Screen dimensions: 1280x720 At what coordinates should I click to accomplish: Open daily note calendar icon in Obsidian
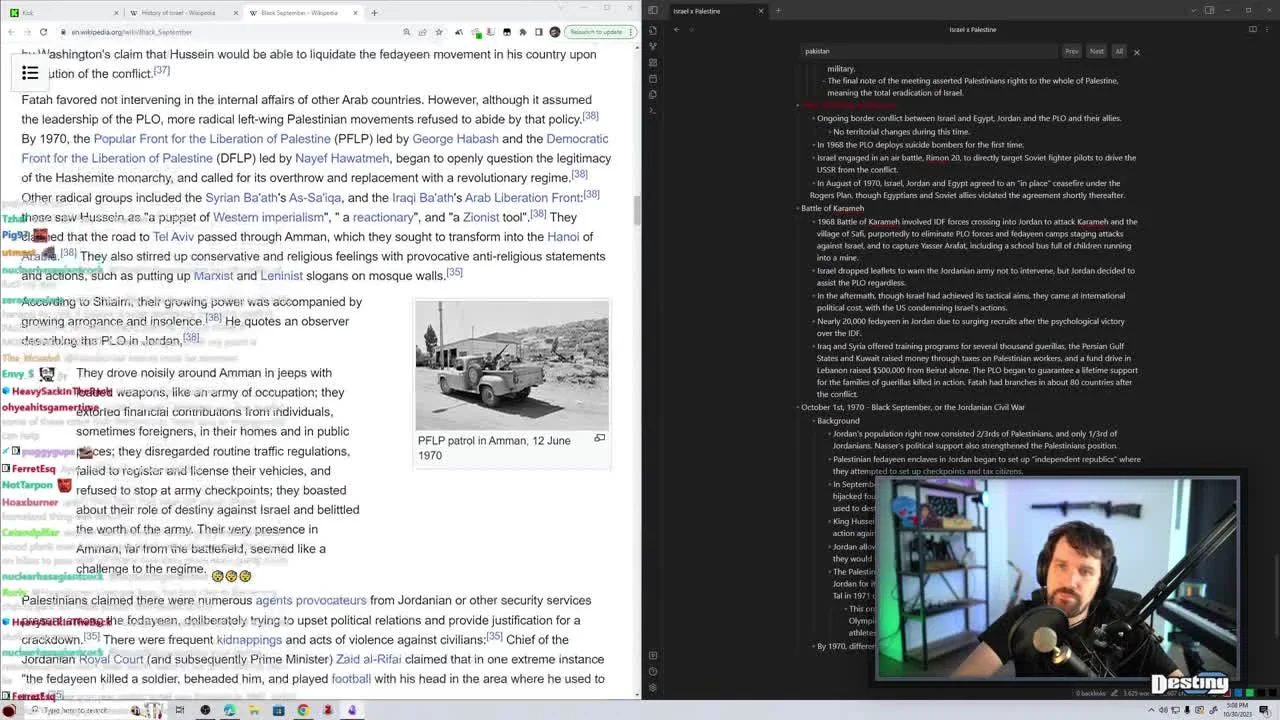[653, 78]
